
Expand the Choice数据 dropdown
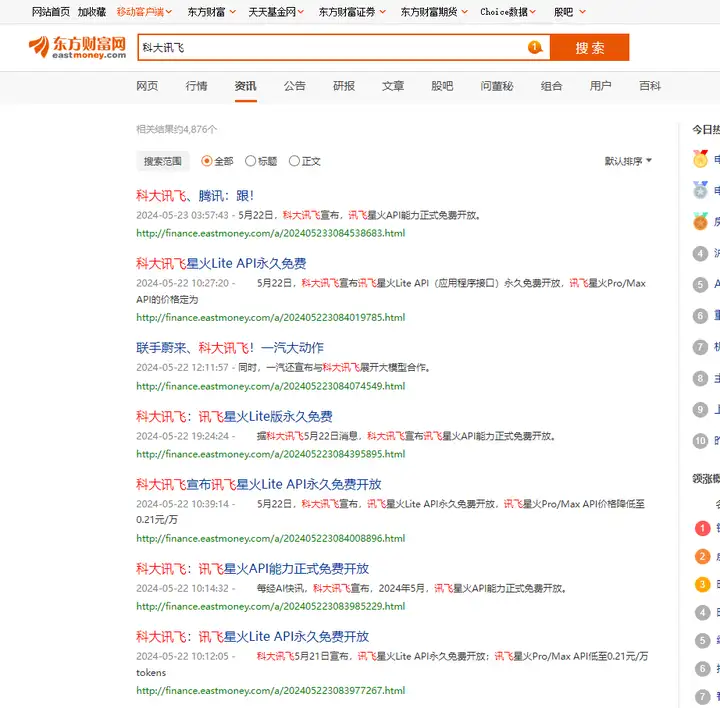coord(508,12)
